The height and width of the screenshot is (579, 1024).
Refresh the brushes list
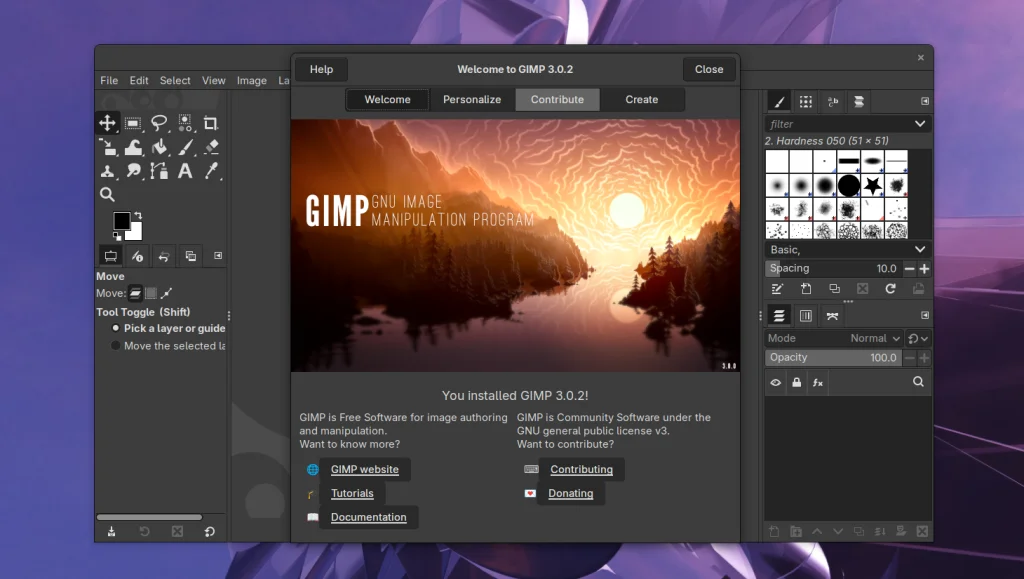(x=889, y=288)
